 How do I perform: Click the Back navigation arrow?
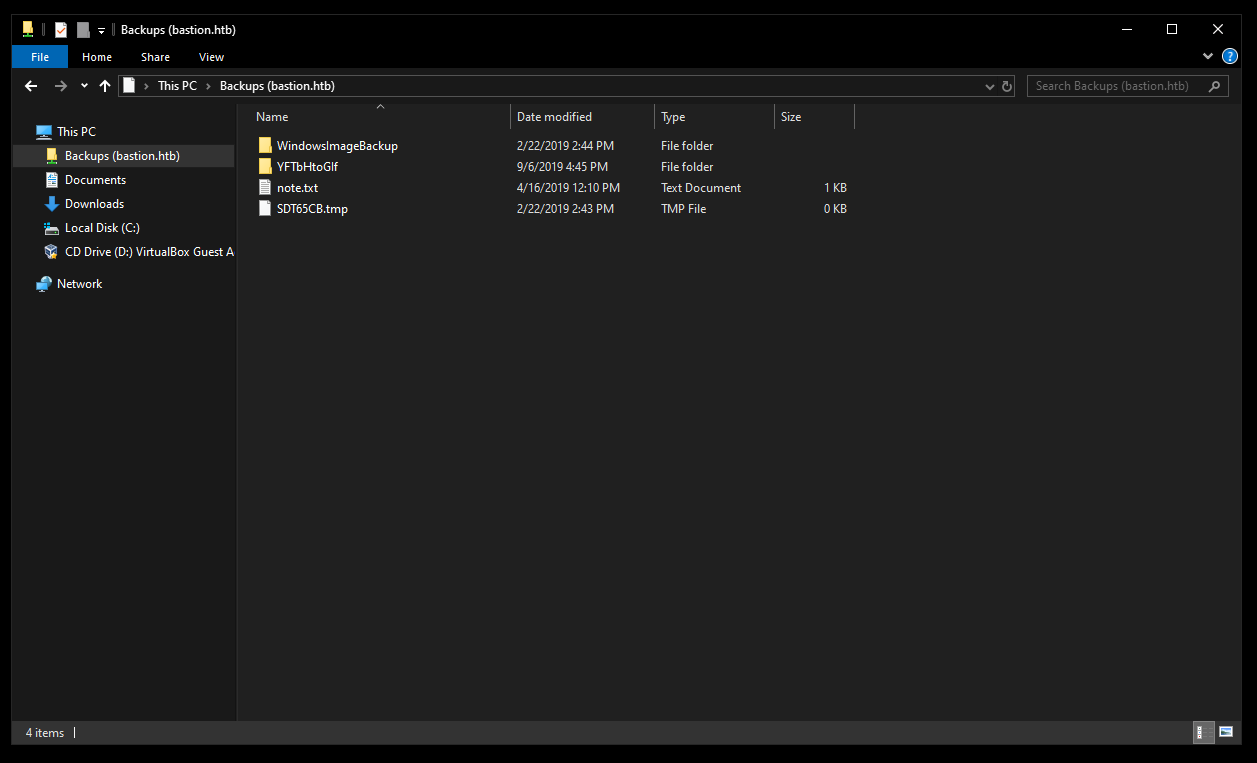pyautogui.click(x=31, y=86)
